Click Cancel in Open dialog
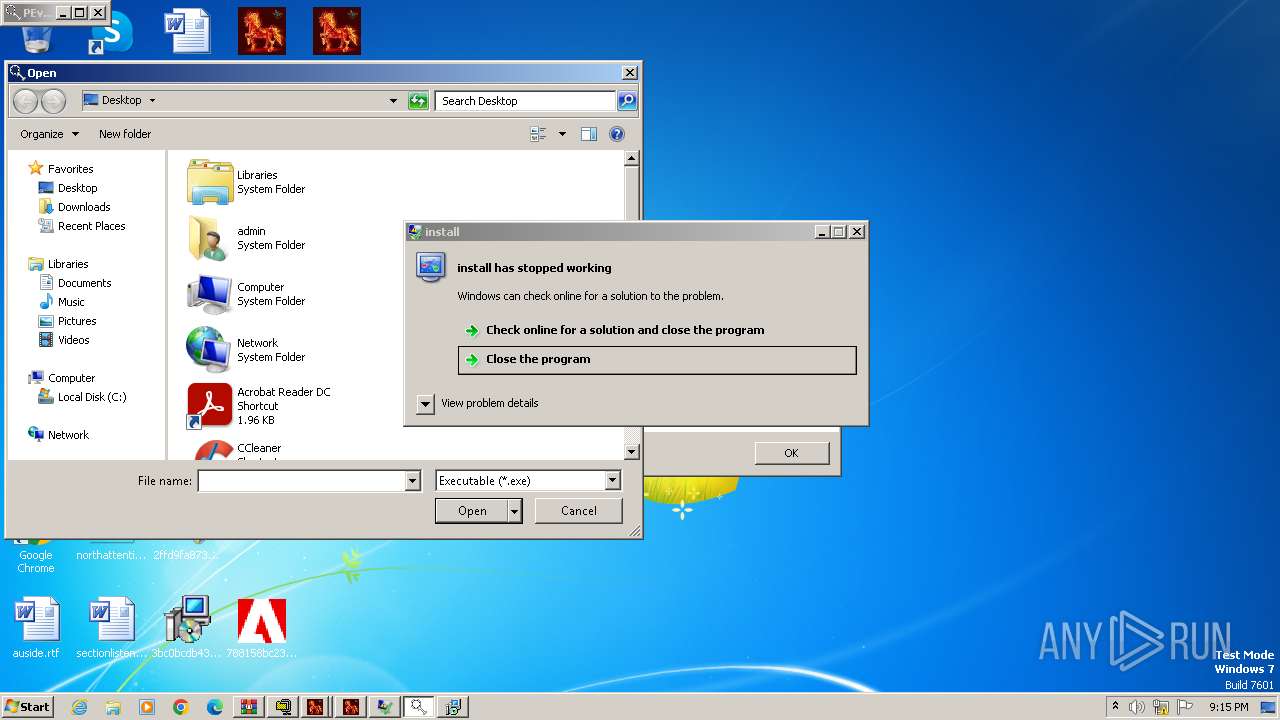The image size is (1280, 720). point(578,511)
